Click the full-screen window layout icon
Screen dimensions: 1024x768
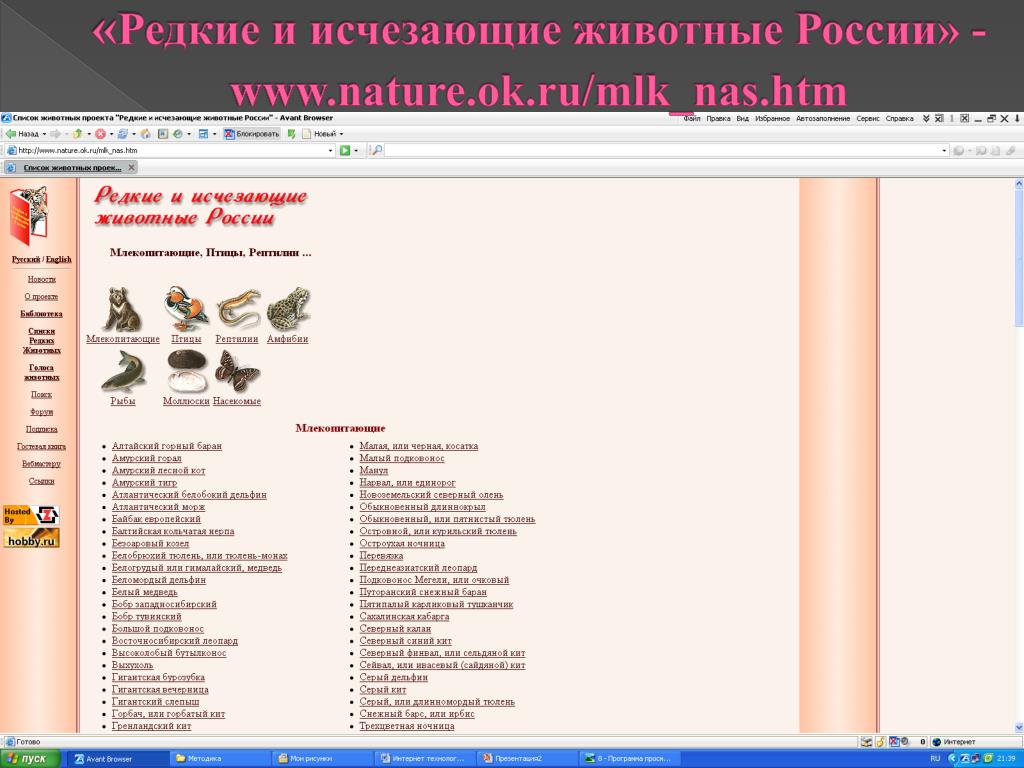(203, 134)
